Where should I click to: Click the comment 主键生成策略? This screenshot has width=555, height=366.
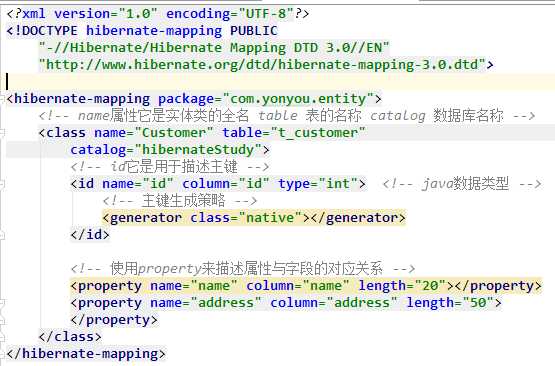point(180,201)
